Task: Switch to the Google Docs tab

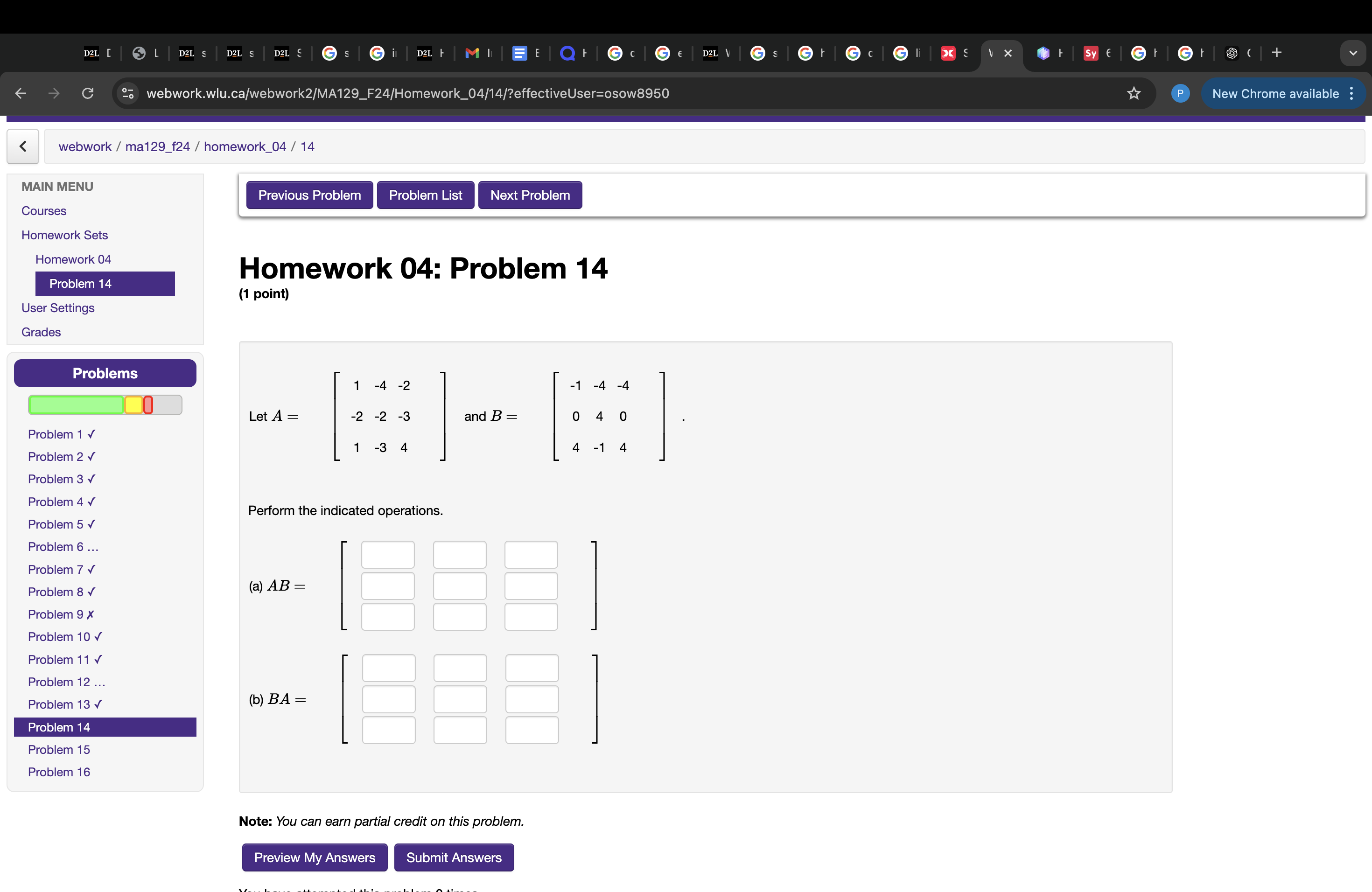Action: tap(526, 53)
